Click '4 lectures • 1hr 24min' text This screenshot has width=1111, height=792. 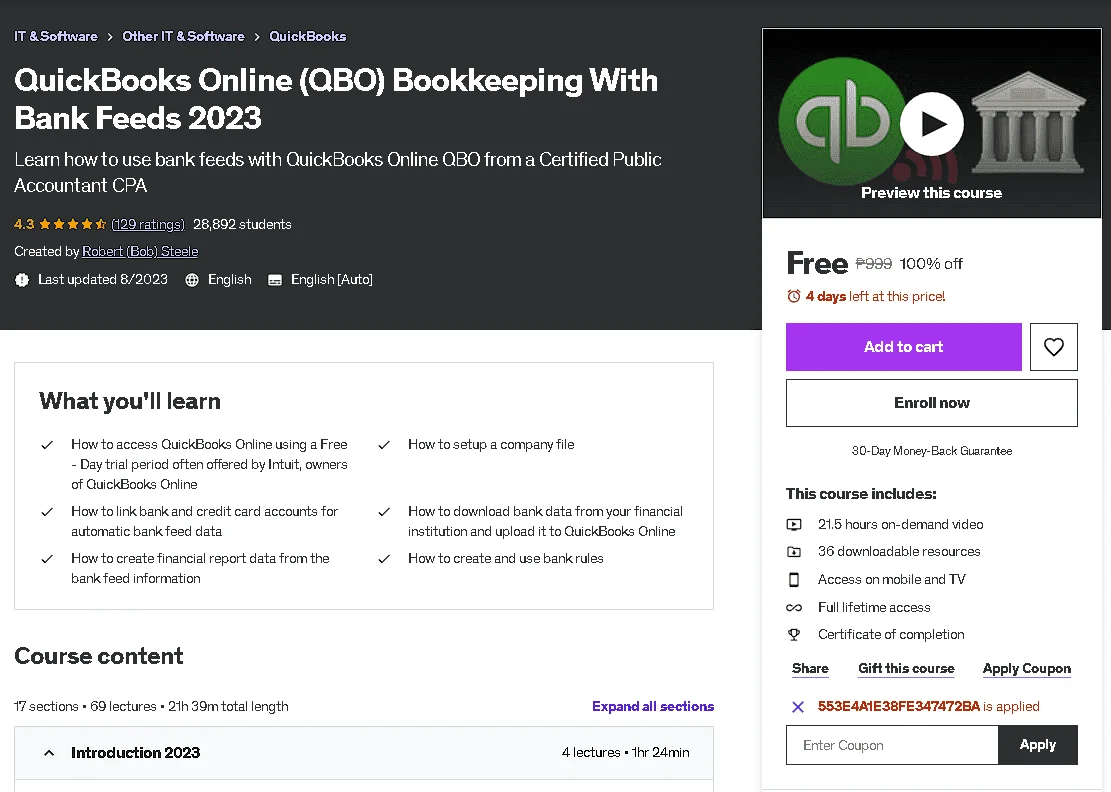[626, 752]
